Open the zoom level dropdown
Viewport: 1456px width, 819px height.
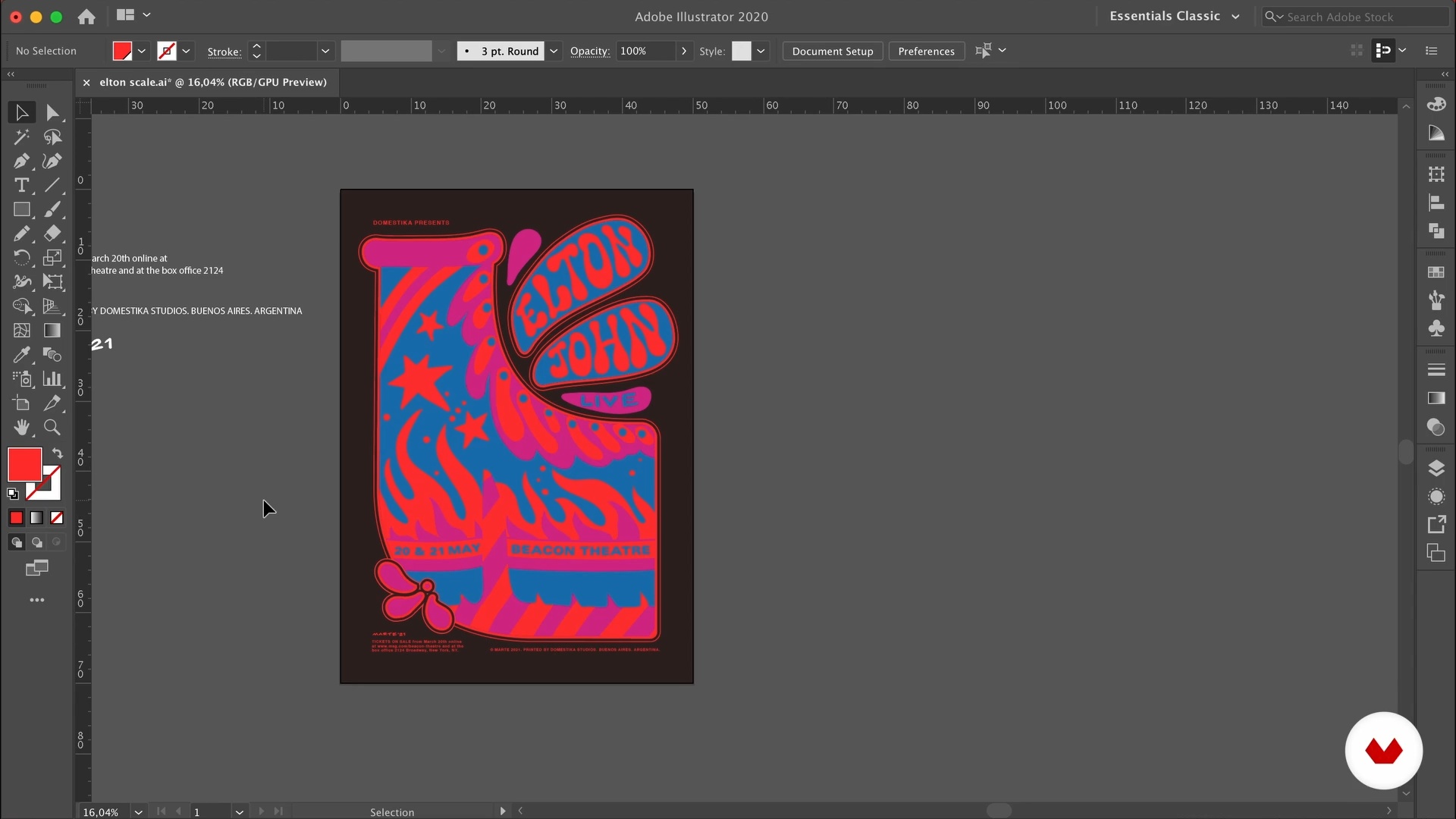click(x=138, y=811)
